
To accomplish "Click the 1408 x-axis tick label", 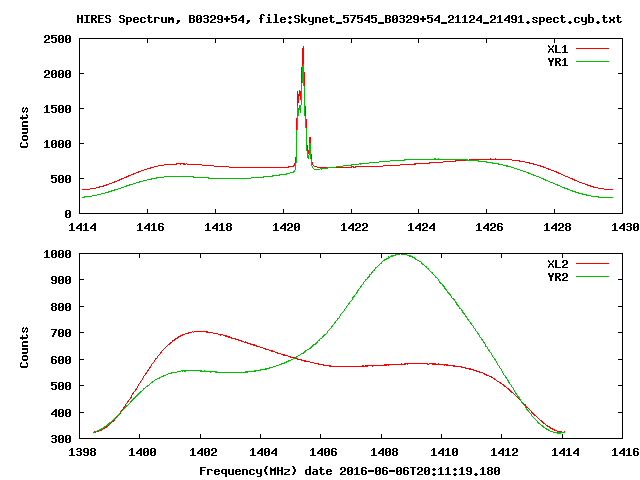I will [384, 452].
